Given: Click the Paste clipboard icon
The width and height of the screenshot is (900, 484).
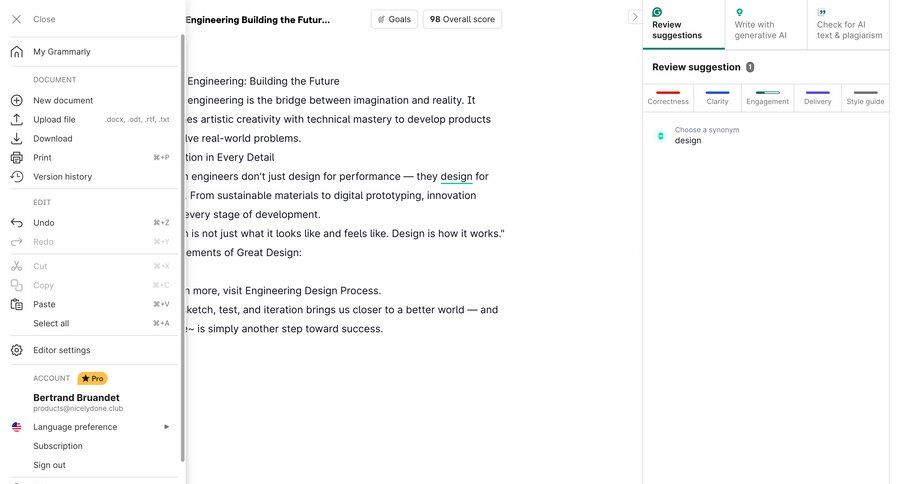Looking at the screenshot, I should [x=17, y=304].
